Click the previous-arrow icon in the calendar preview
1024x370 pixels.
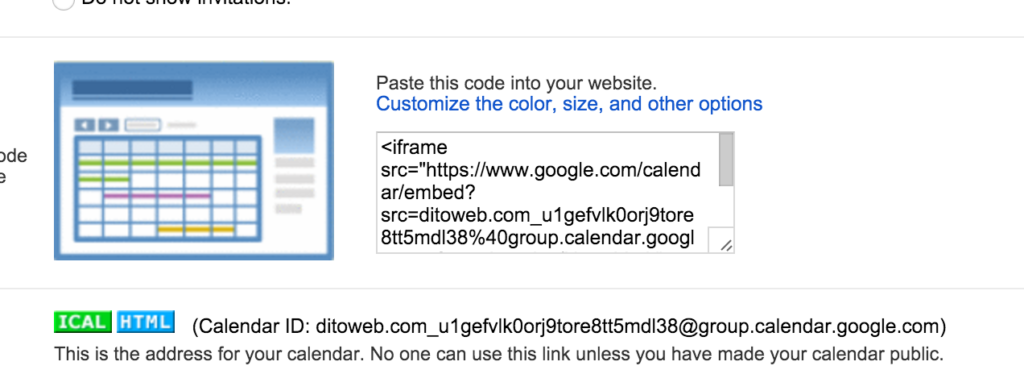coord(86,125)
